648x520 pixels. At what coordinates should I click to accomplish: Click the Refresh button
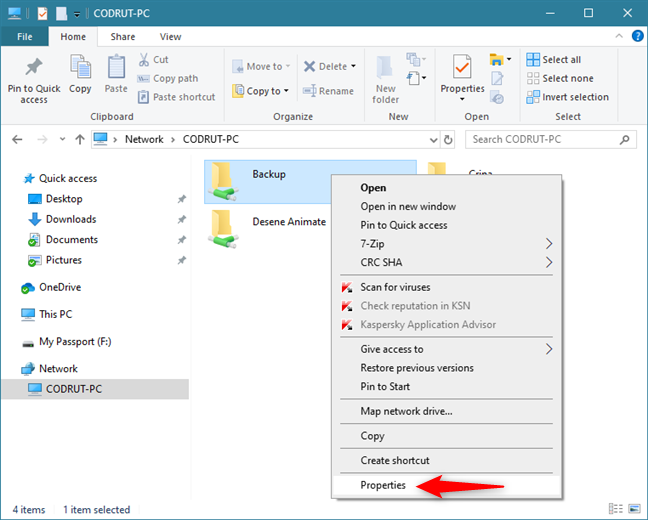click(448, 140)
